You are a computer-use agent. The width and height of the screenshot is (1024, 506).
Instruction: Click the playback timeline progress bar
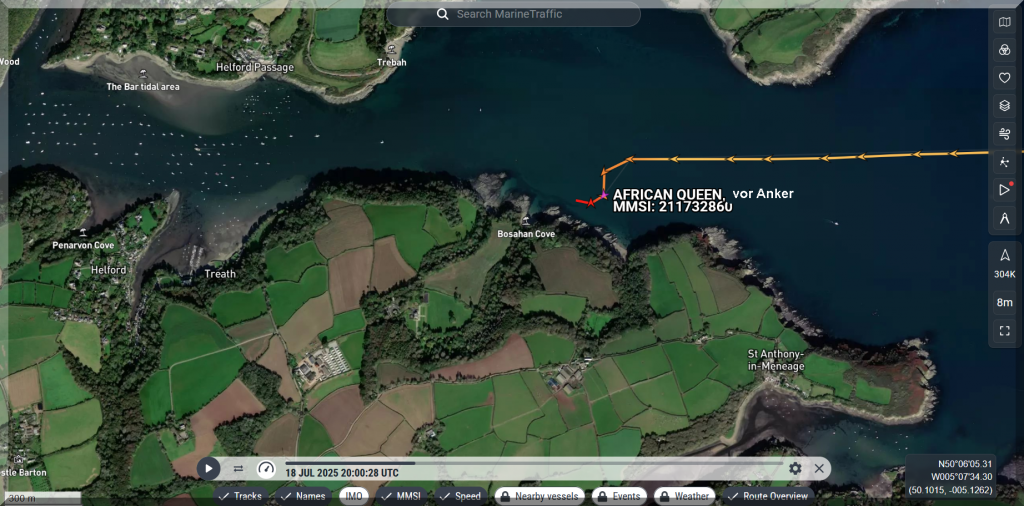pyautogui.click(x=530, y=463)
